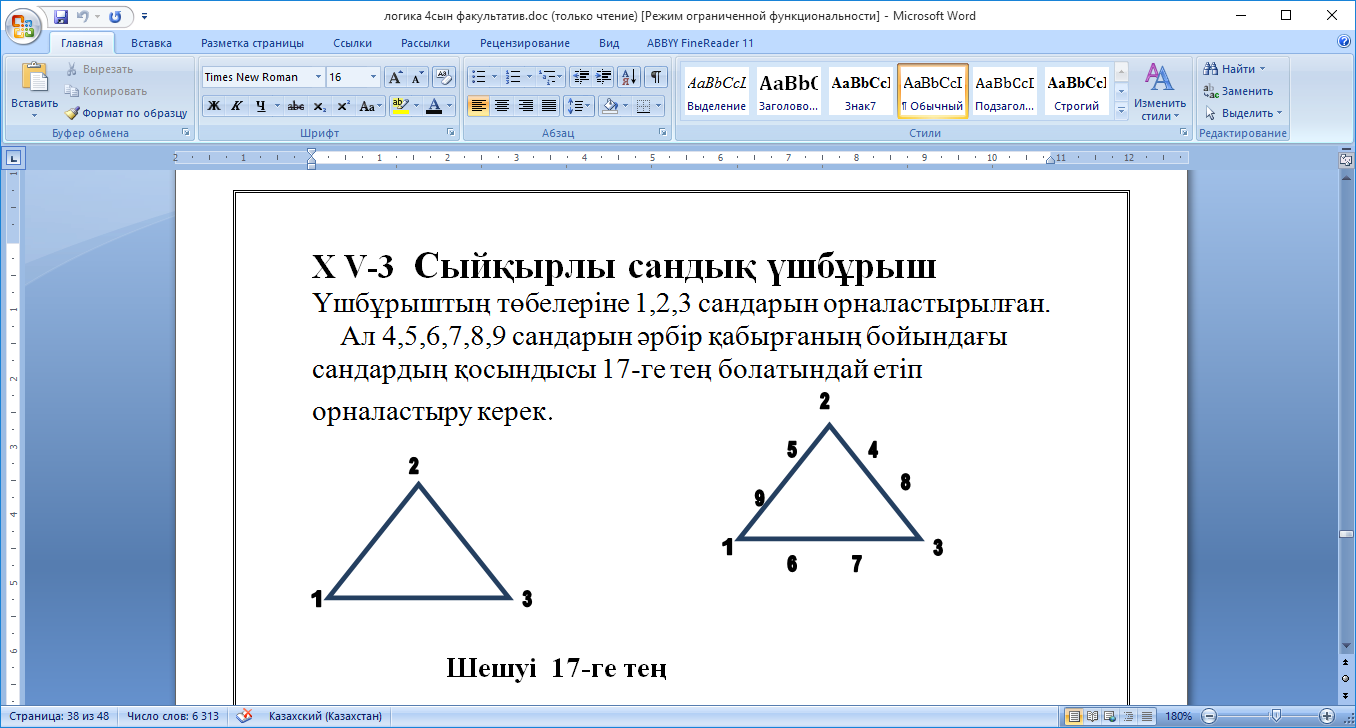Click the numbered list icon

point(513,77)
